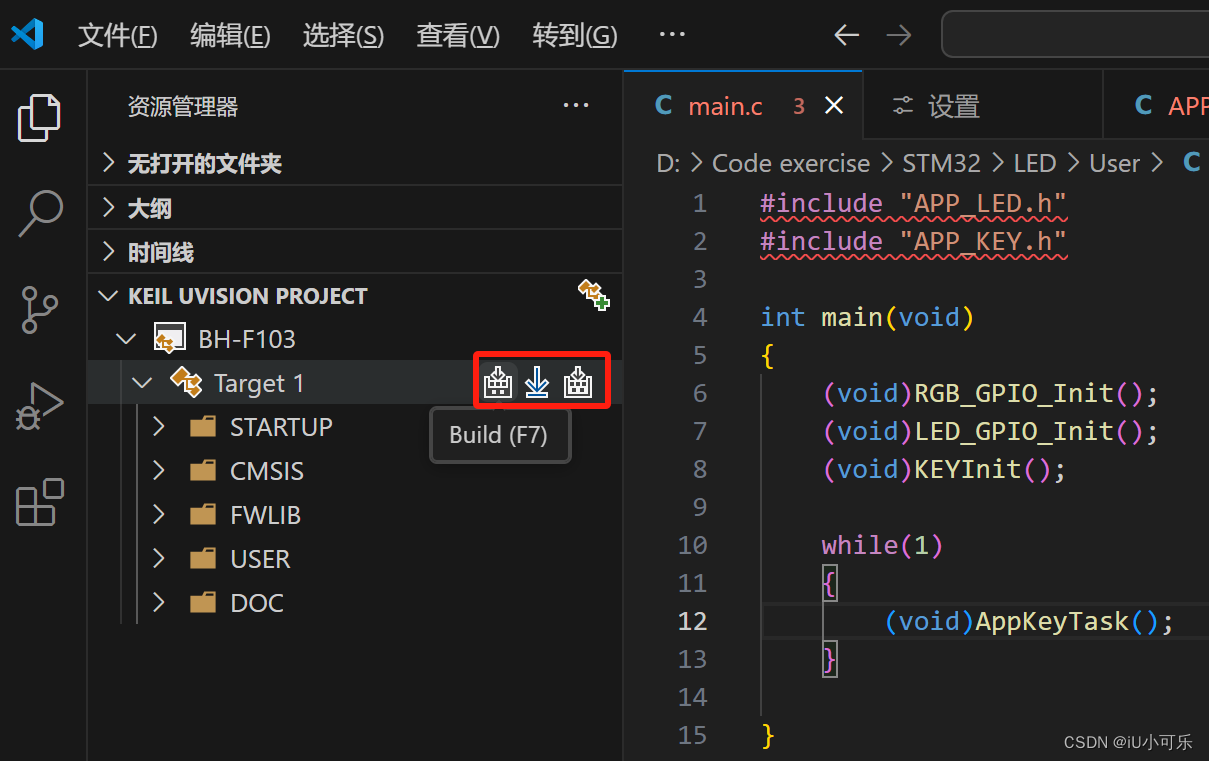Click the Target 1 icon

click(x=186, y=382)
